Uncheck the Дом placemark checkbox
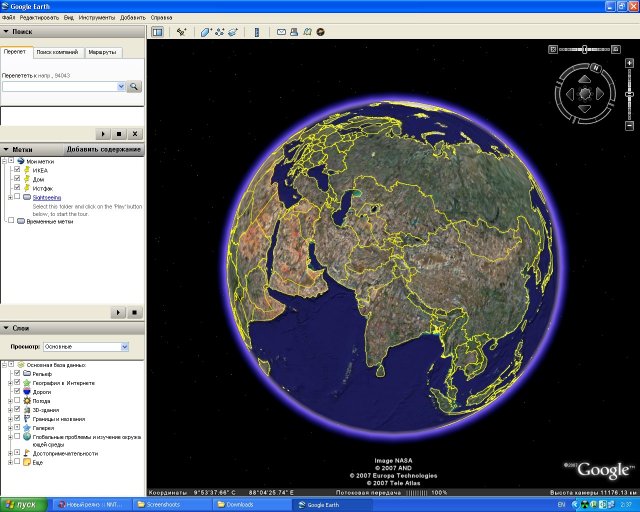 pyautogui.click(x=17, y=178)
